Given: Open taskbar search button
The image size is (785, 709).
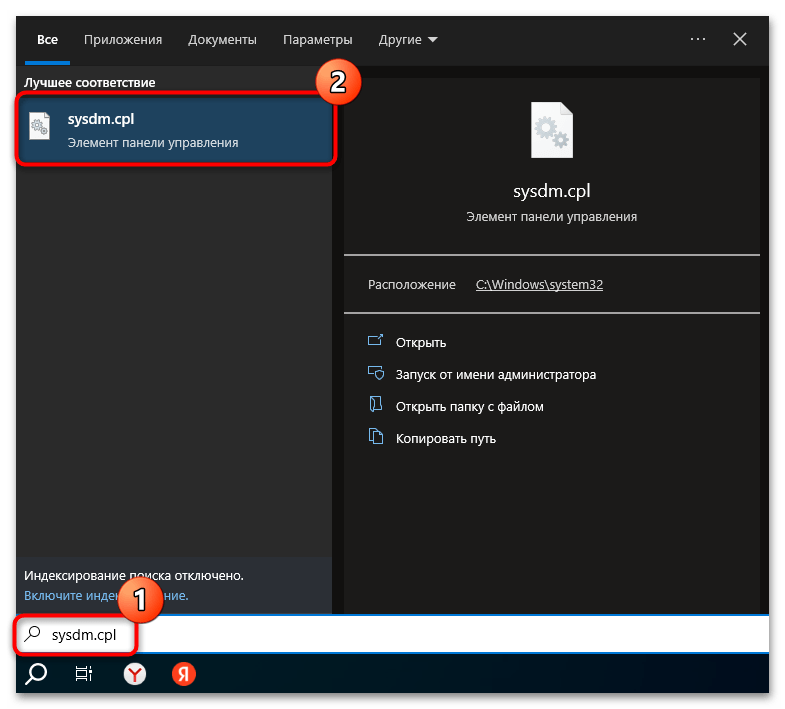Looking at the screenshot, I should click(36, 674).
